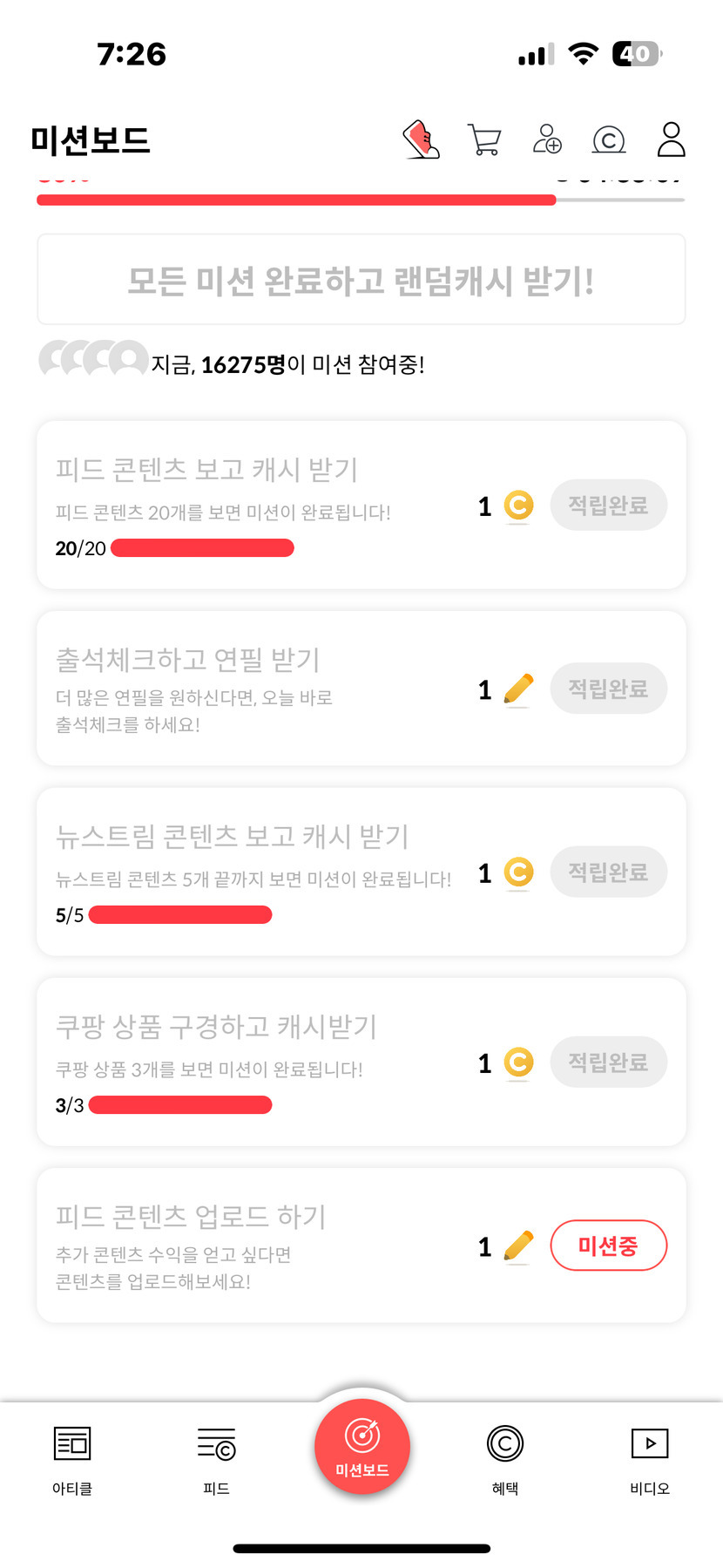Tap 모든 미션 완료하고 랜덤캐시 받기 button
Image resolution: width=723 pixels, height=1568 pixels.
361,281
